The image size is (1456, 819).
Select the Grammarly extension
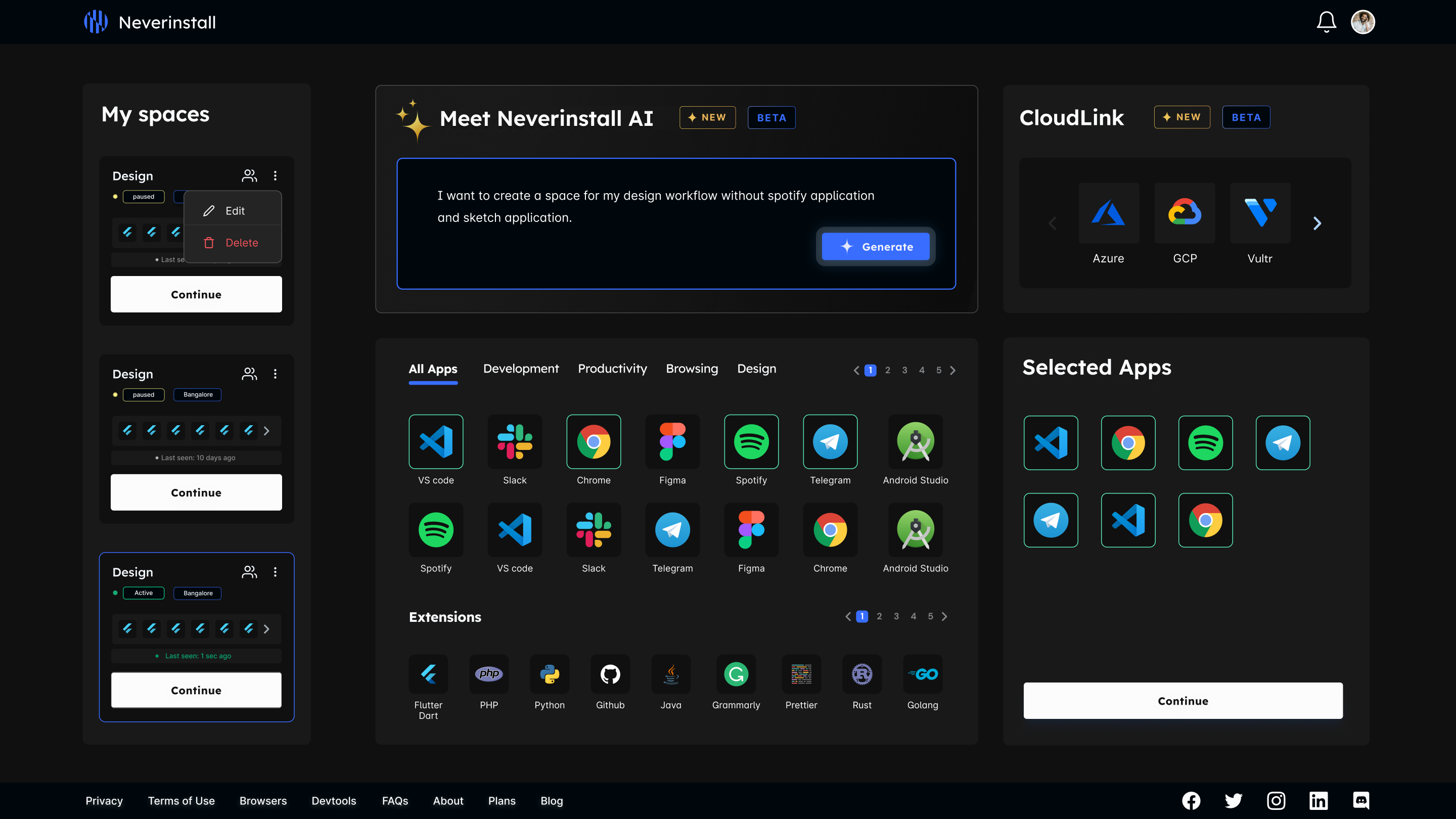[736, 674]
